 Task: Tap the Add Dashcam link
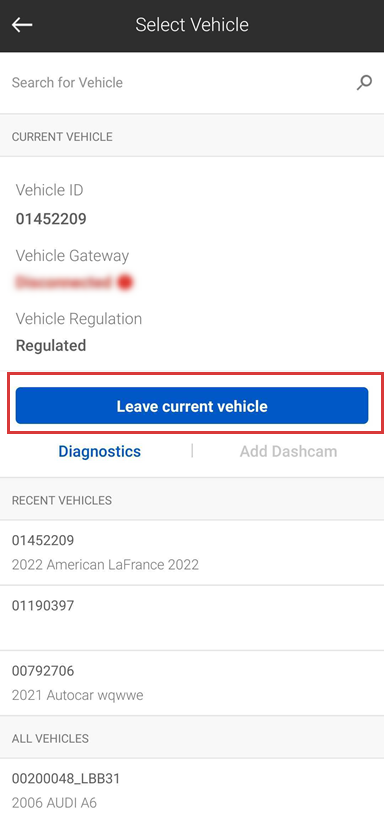pyautogui.click(x=288, y=451)
